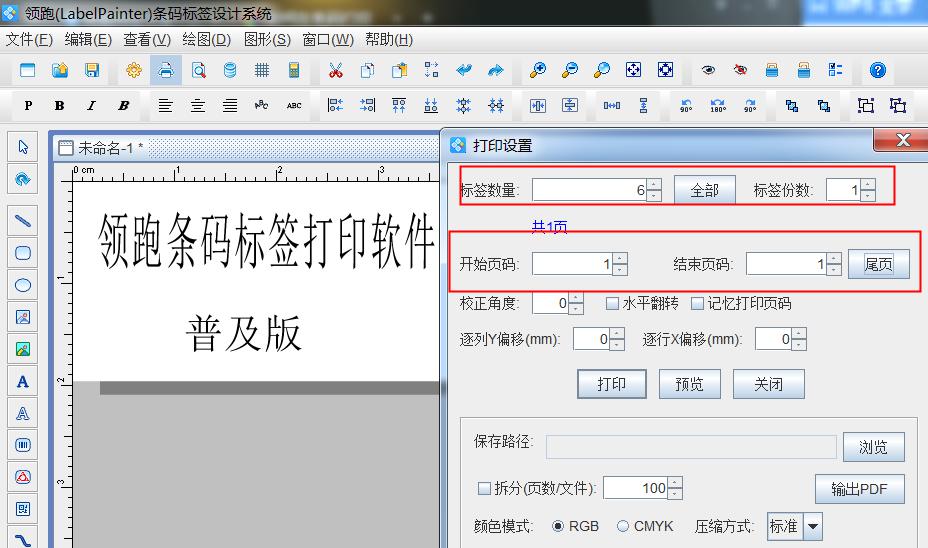This screenshot has width=928, height=548.
Task: Click the save floppy disk icon
Action: [92, 70]
